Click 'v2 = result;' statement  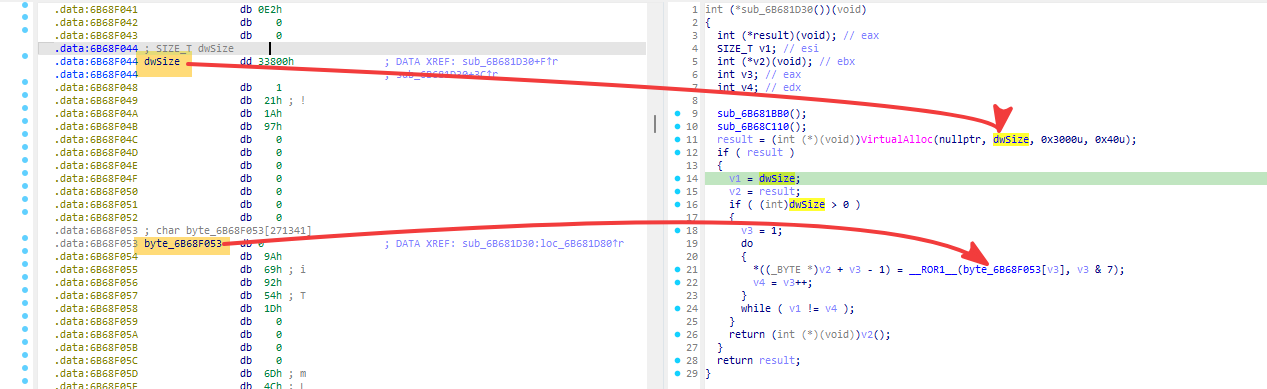765,191
